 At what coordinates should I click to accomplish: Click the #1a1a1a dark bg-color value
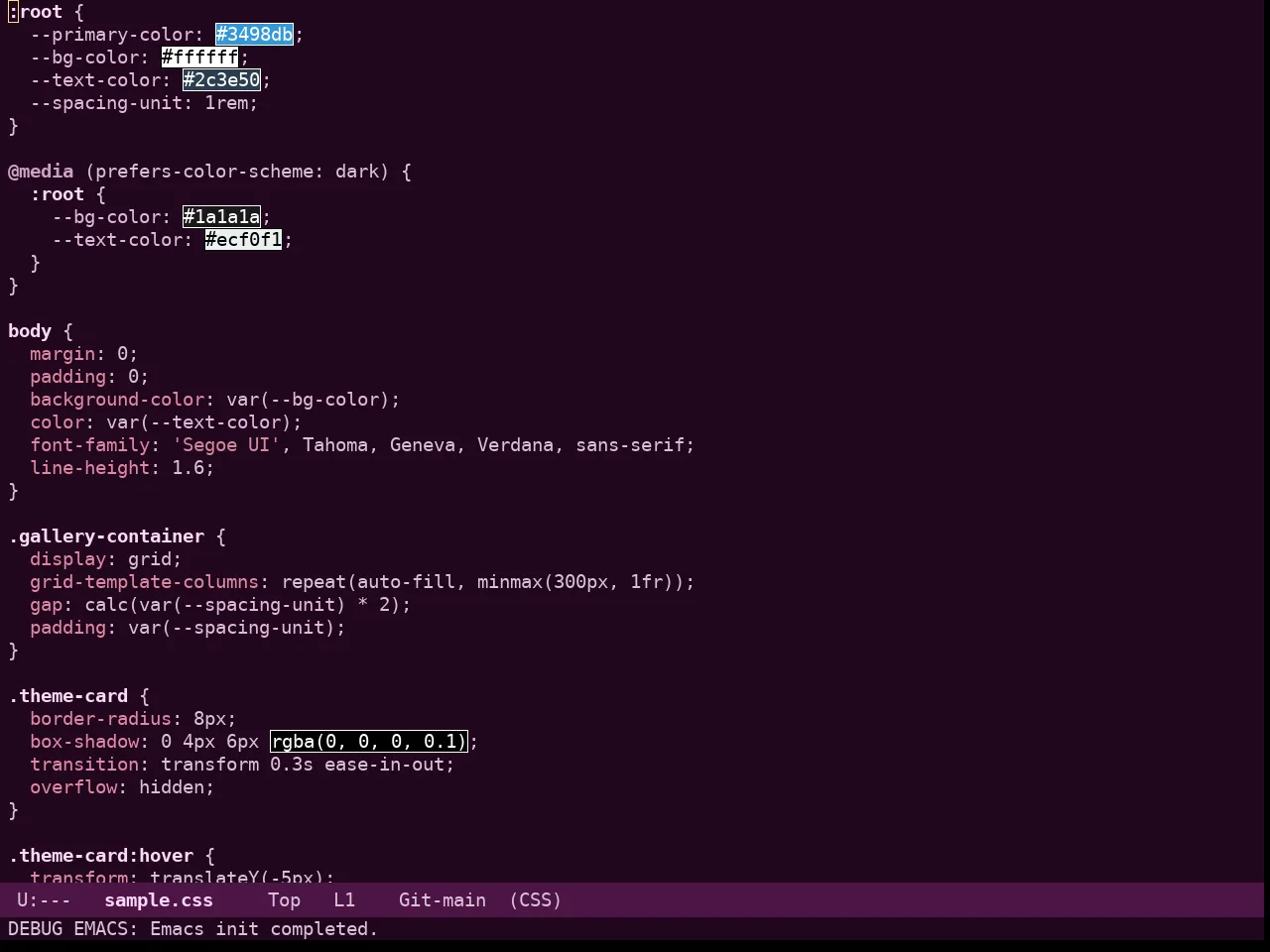tap(222, 217)
